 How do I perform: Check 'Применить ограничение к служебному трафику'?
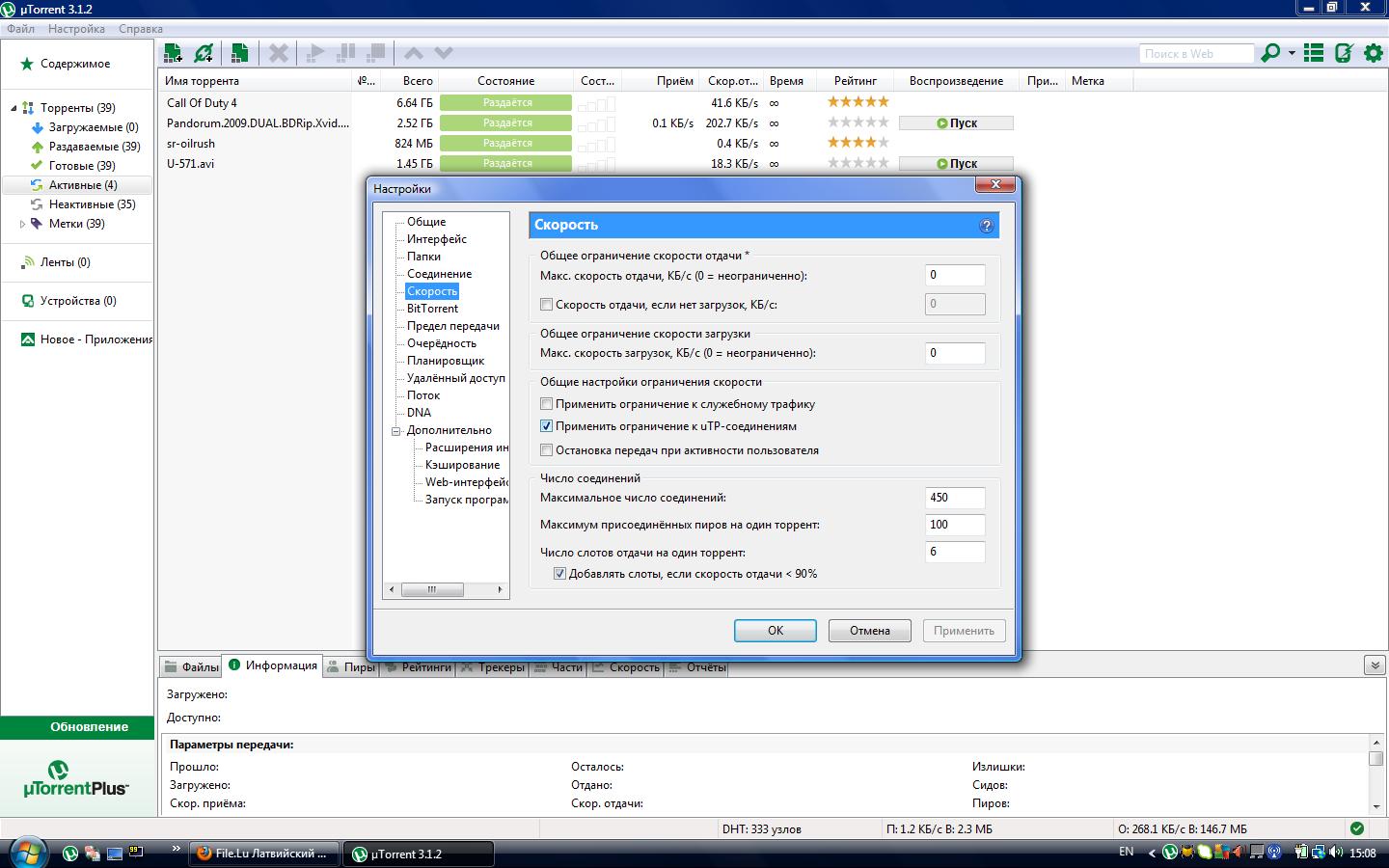tap(547, 404)
